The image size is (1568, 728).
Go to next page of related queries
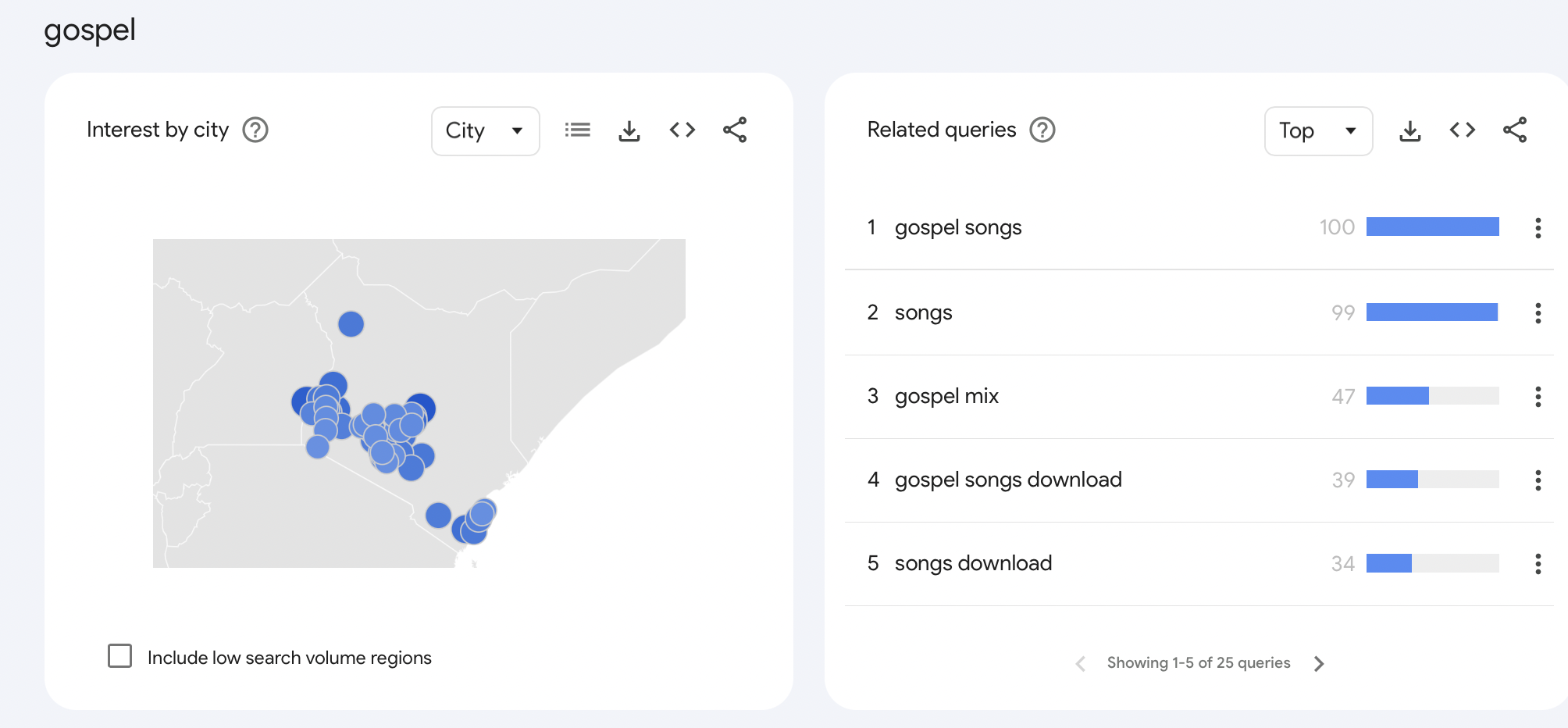coord(1319,664)
